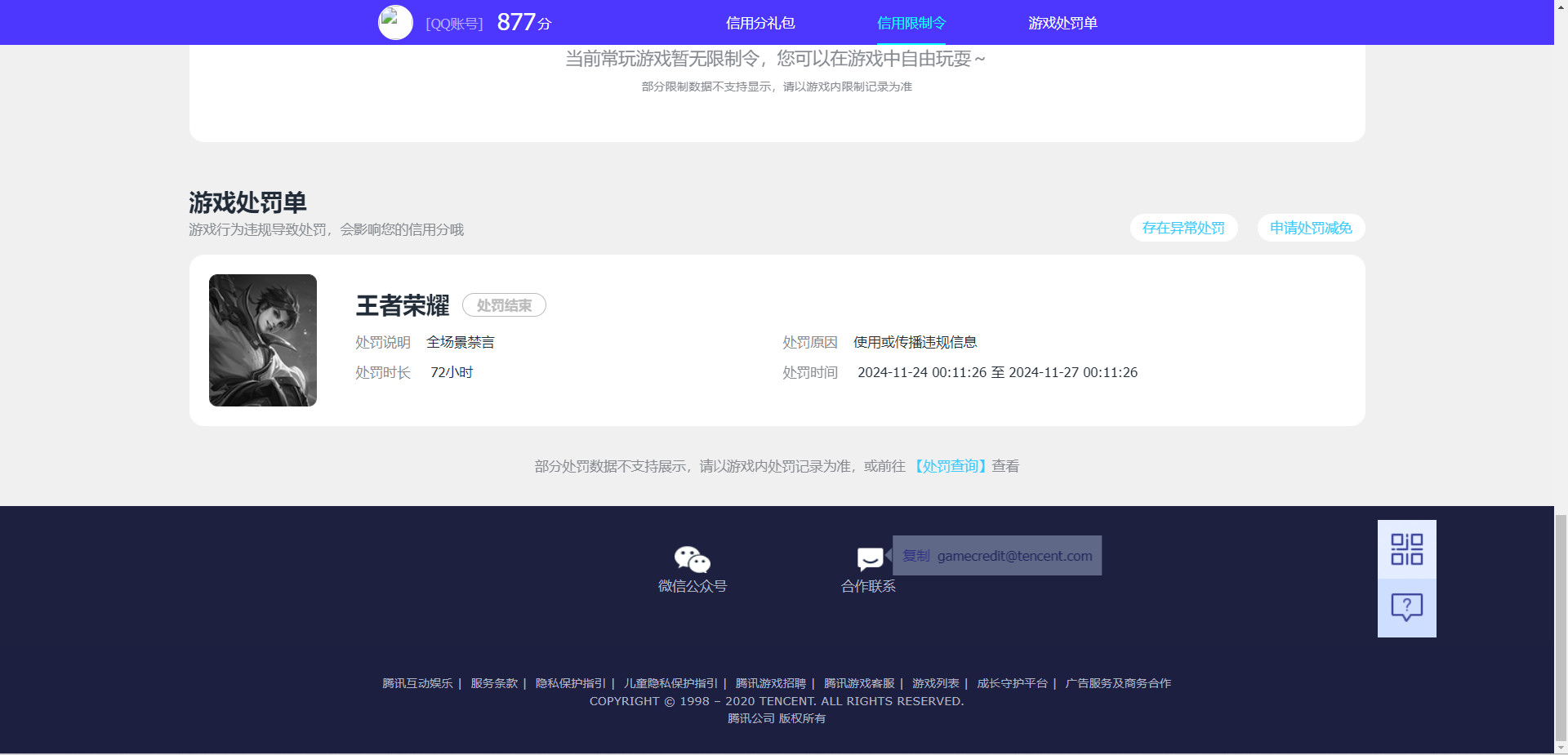Switch to 游戏处罚单 tab

coord(1062,23)
